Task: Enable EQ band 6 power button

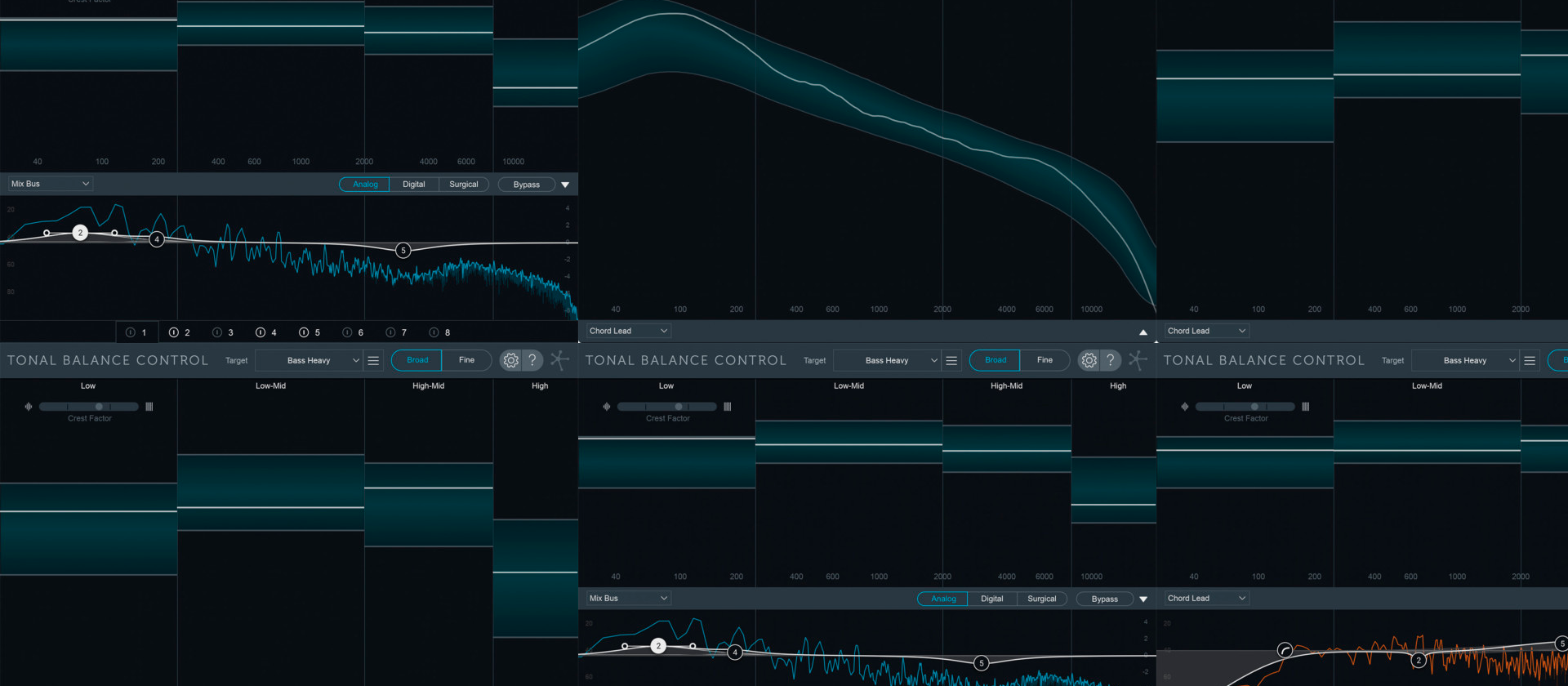Action: click(347, 332)
